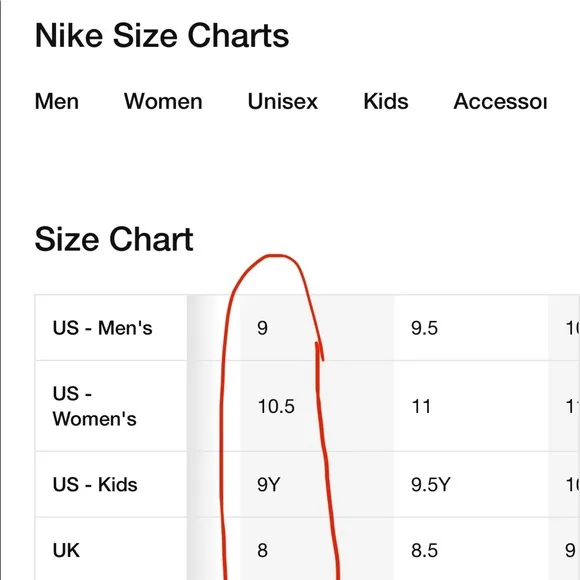The image size is (580, 580).
Task: Select the US - Kids row label
Action: click(95, 484)
